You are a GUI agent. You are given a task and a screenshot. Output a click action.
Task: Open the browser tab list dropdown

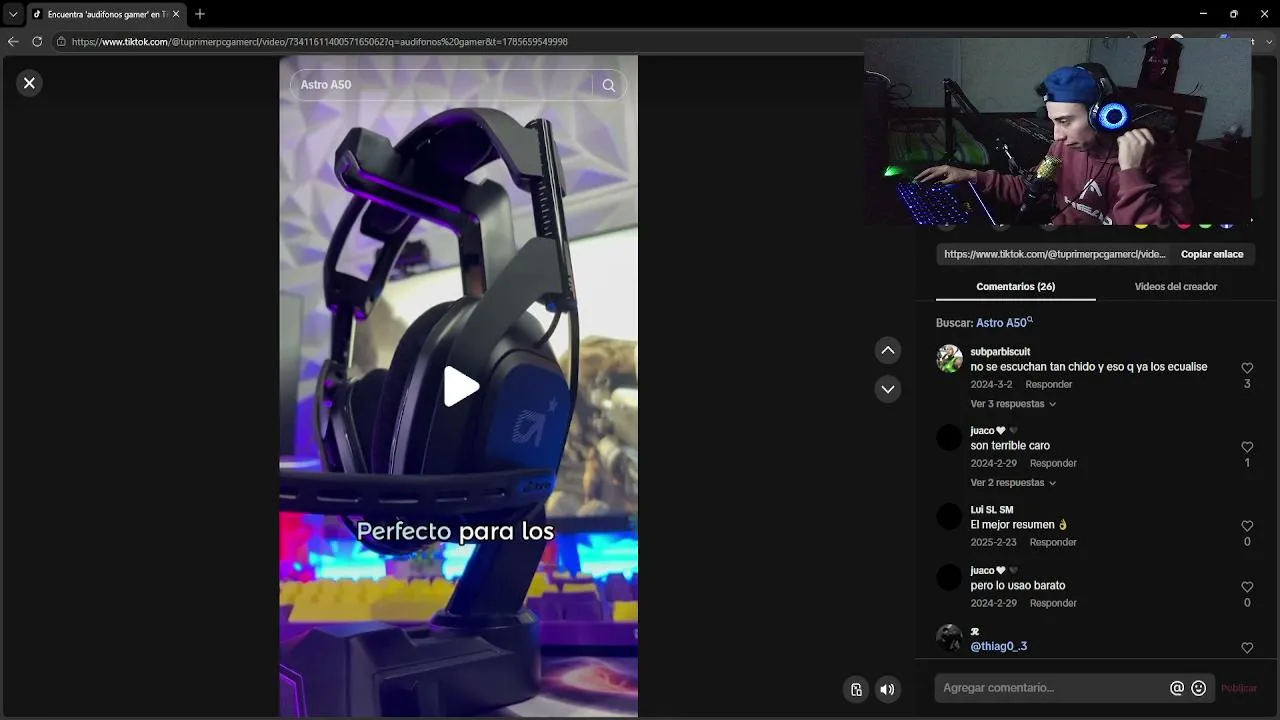(13, 14)
